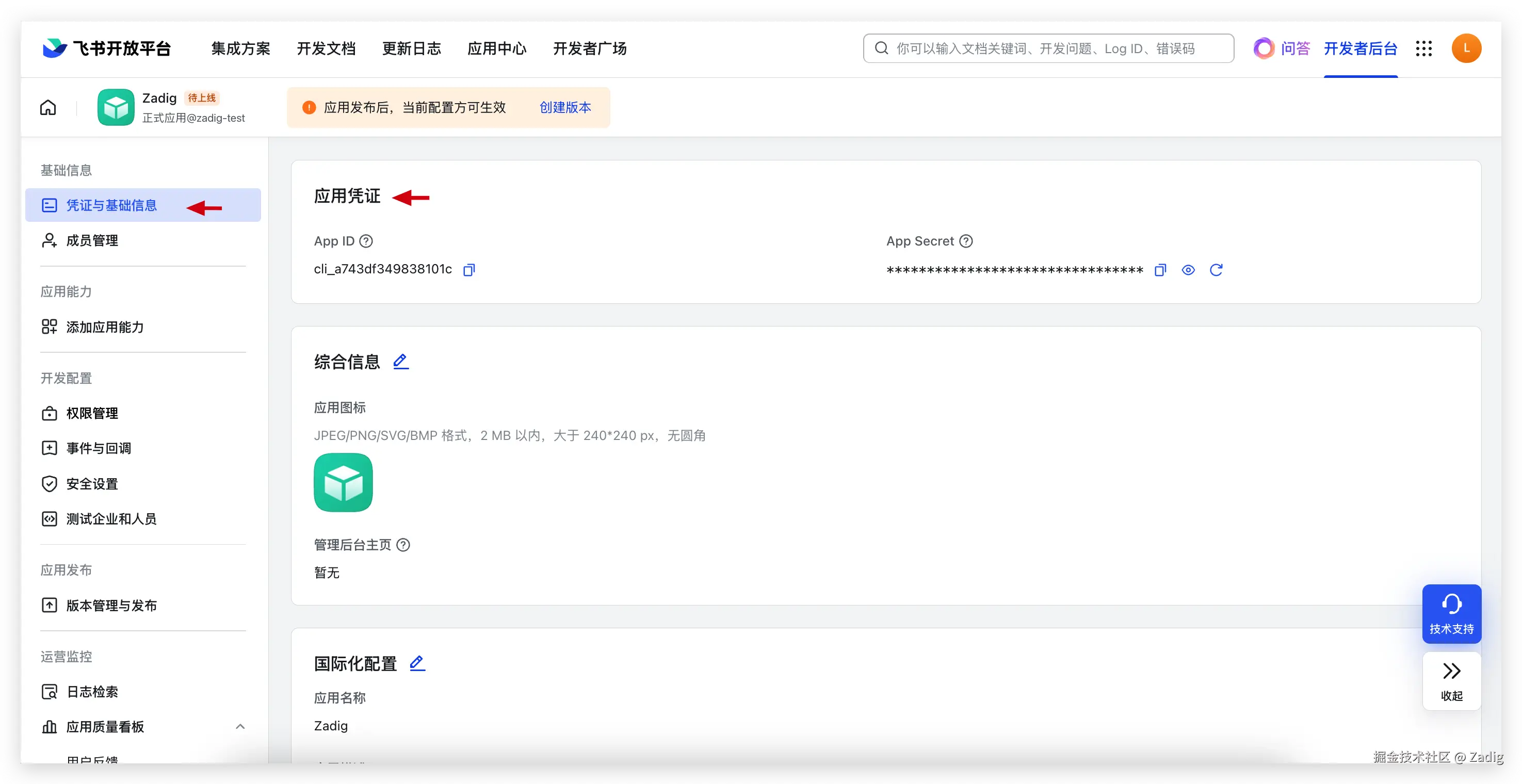Switch to 应用中心 in the top navigation

tap(497, 48)
